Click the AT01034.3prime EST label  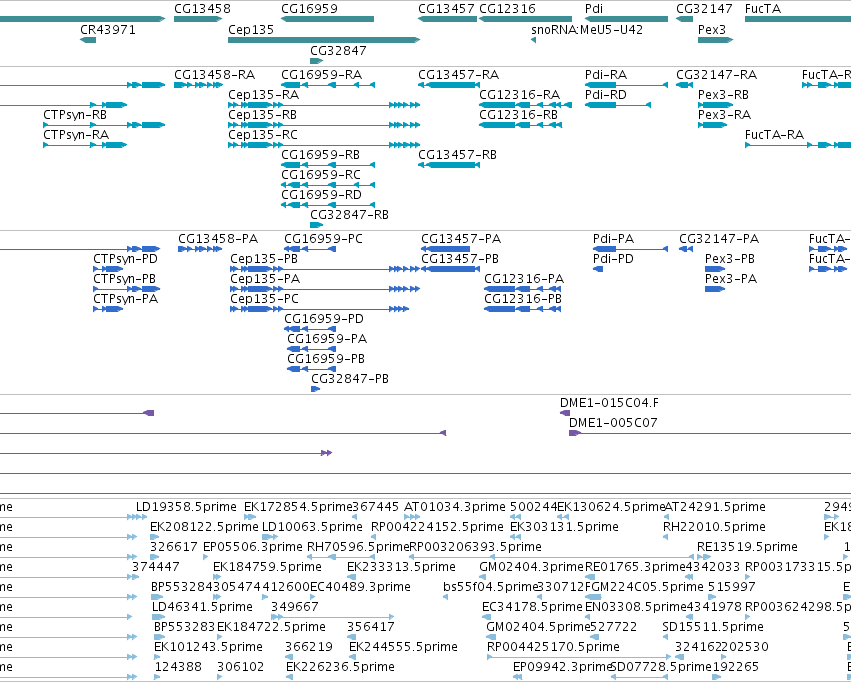click(x=455, y=507)
